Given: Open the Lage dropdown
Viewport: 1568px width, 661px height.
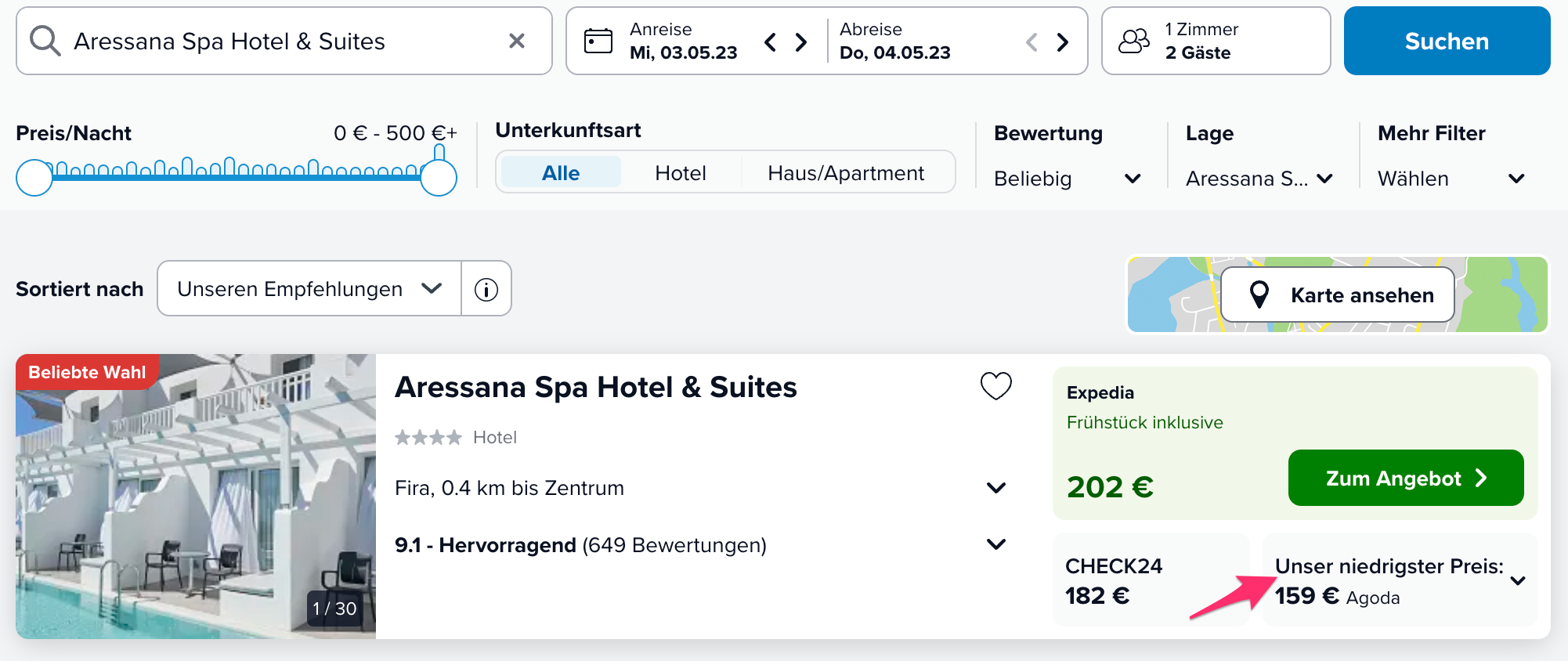Looking at the screenshot, I should (1259, 179).
